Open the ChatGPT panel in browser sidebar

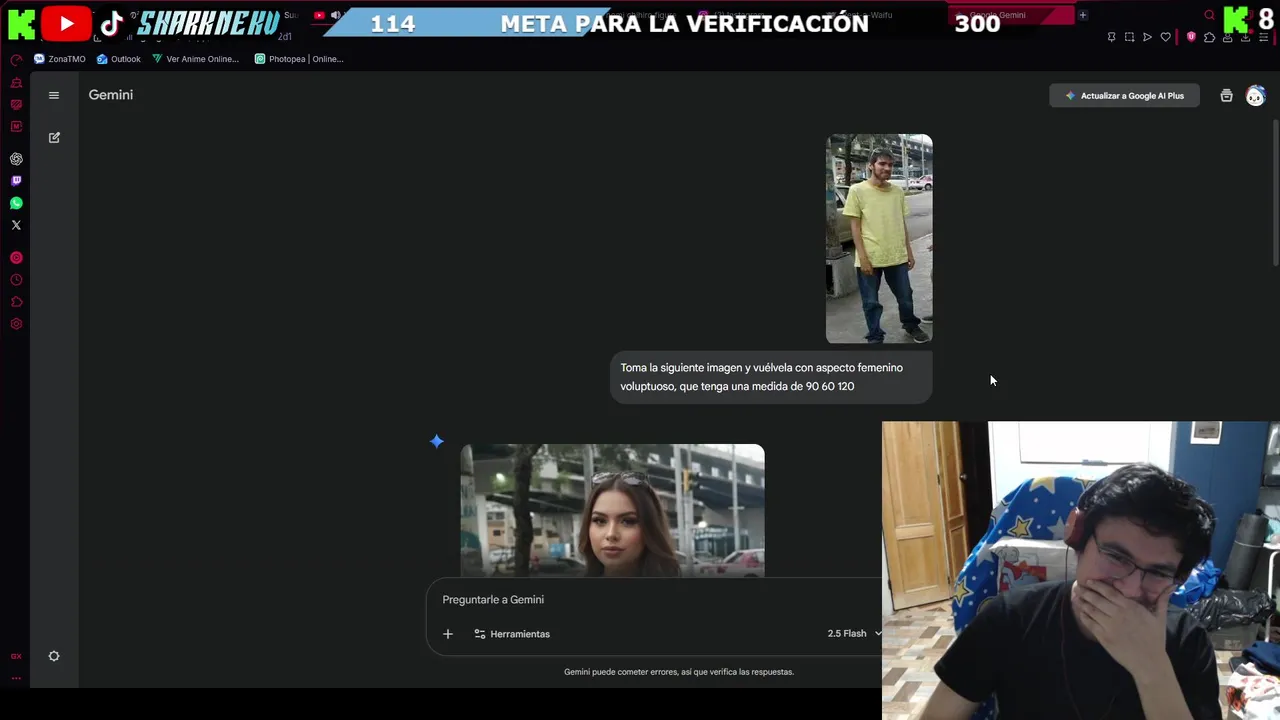[16, 159]
